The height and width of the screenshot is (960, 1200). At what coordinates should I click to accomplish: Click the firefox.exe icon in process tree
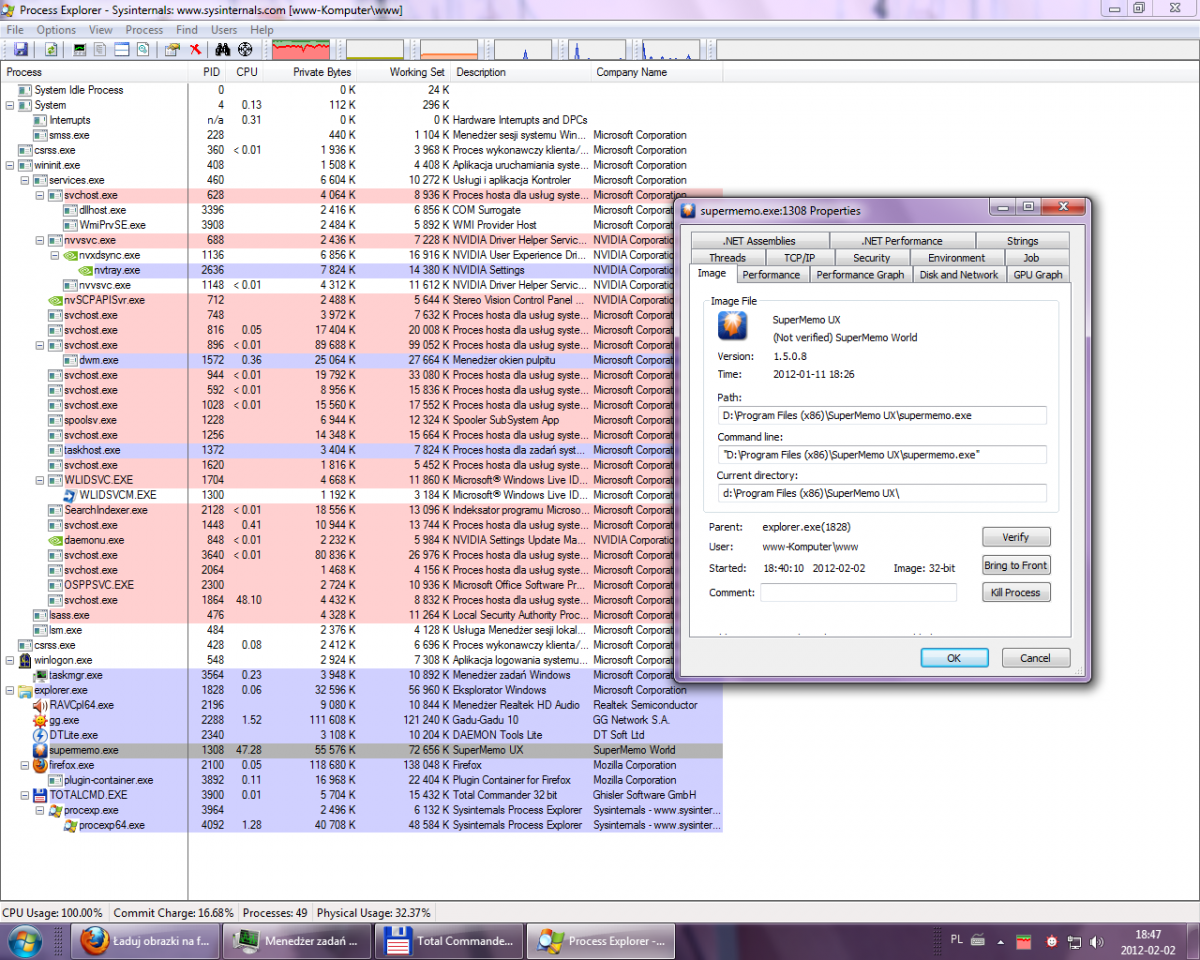point(40,765)
